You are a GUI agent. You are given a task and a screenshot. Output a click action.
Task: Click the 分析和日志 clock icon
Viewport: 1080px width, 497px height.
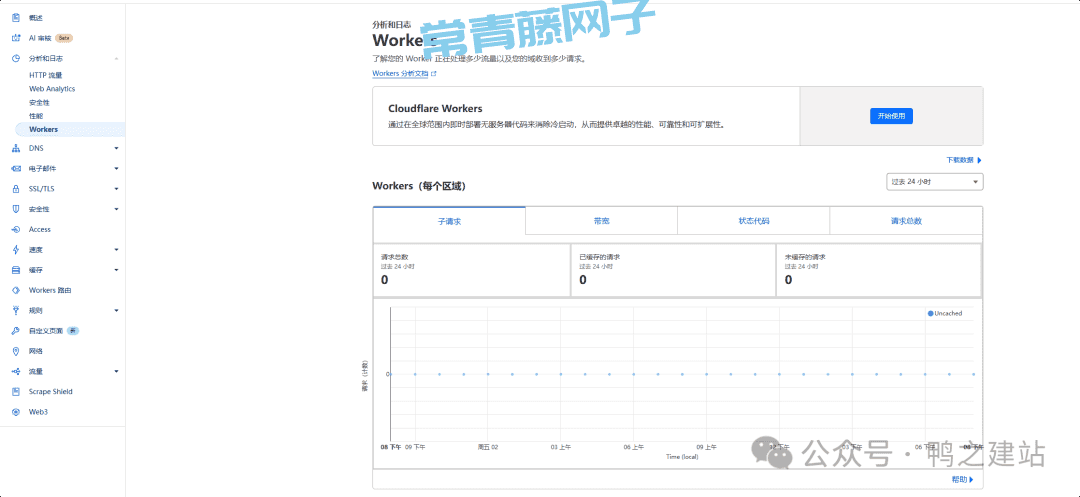(16, 59)
